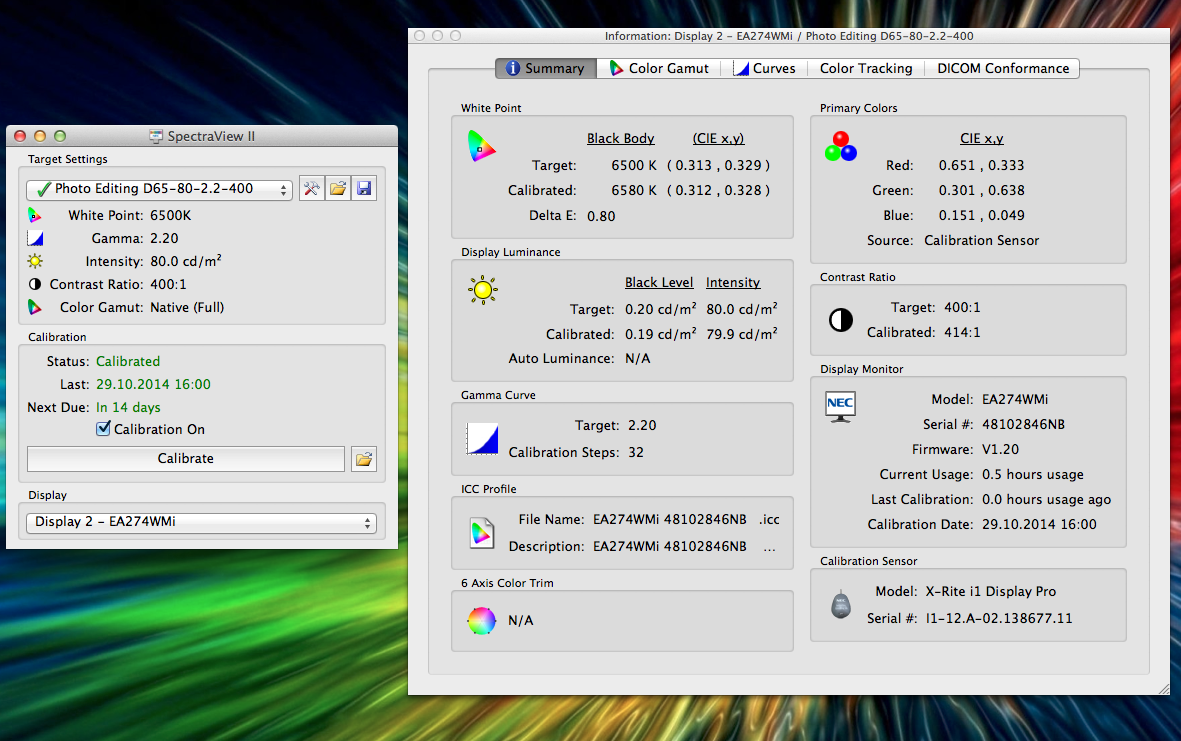Viewport: 1181px width, 741px height.
Task: Open target file with folder icon beside tools
Action: [337, 188]
